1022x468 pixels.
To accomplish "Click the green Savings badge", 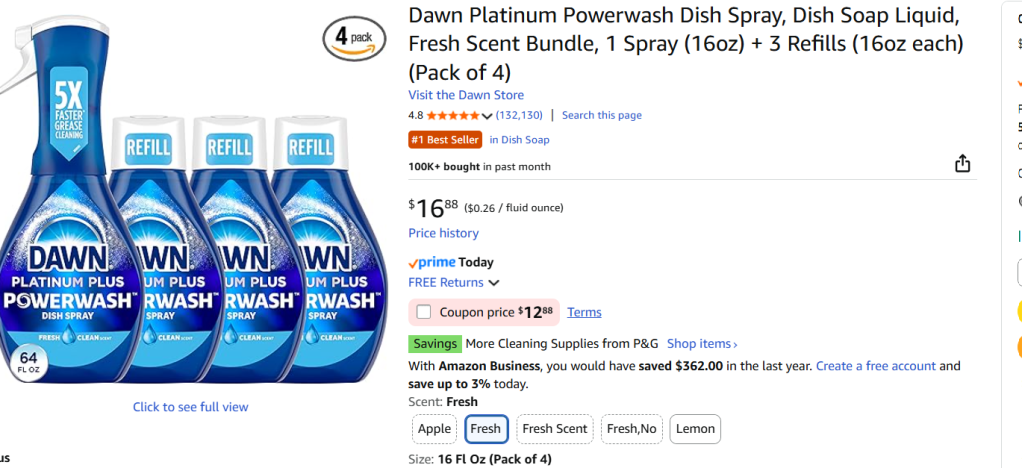I will point(435,344).
